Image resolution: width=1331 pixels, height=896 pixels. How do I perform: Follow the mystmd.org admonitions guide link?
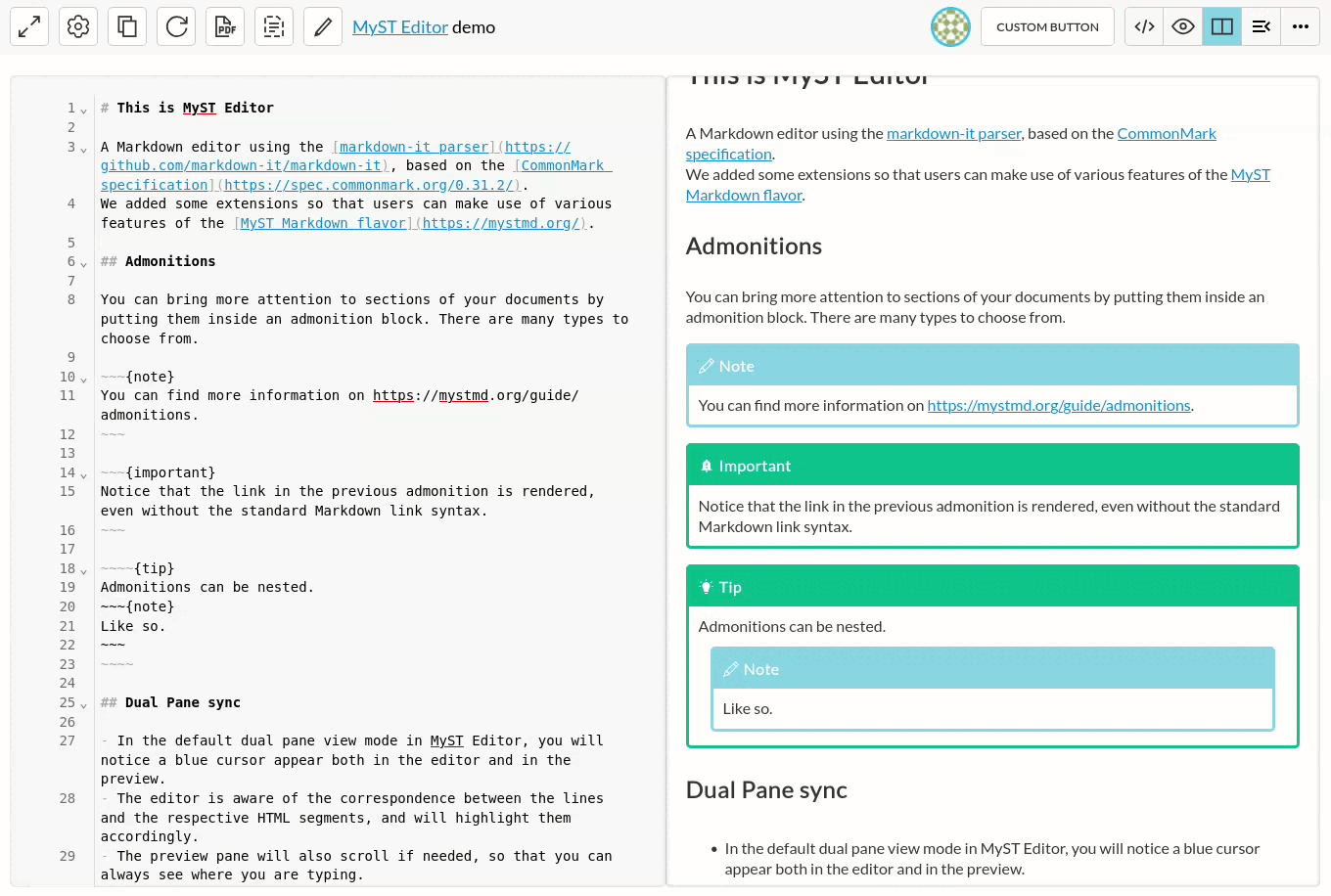(x=1059, y=405)
